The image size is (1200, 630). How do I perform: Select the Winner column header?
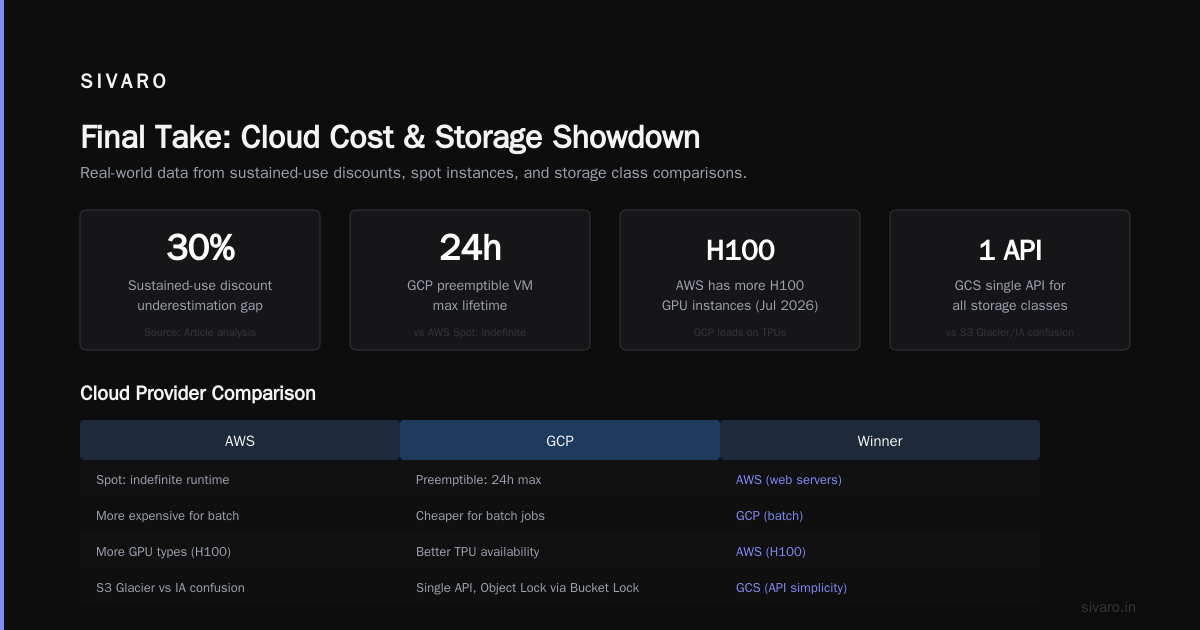point(880,440)
